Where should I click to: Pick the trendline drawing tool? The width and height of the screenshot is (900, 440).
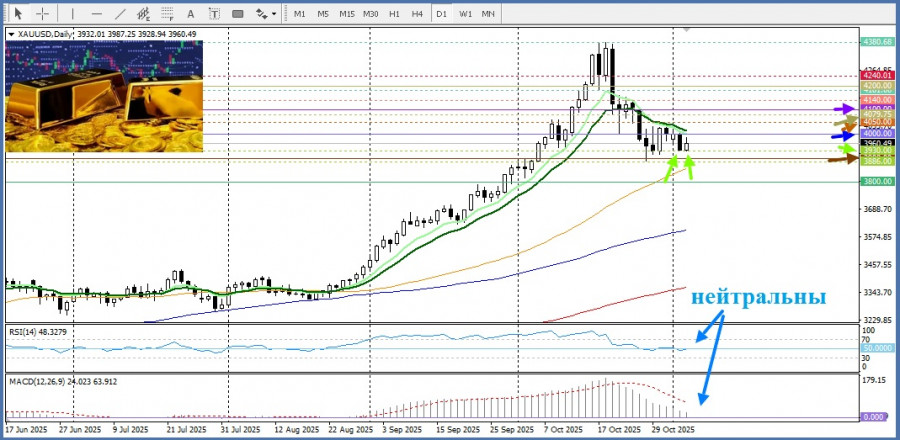pos(122,14)
